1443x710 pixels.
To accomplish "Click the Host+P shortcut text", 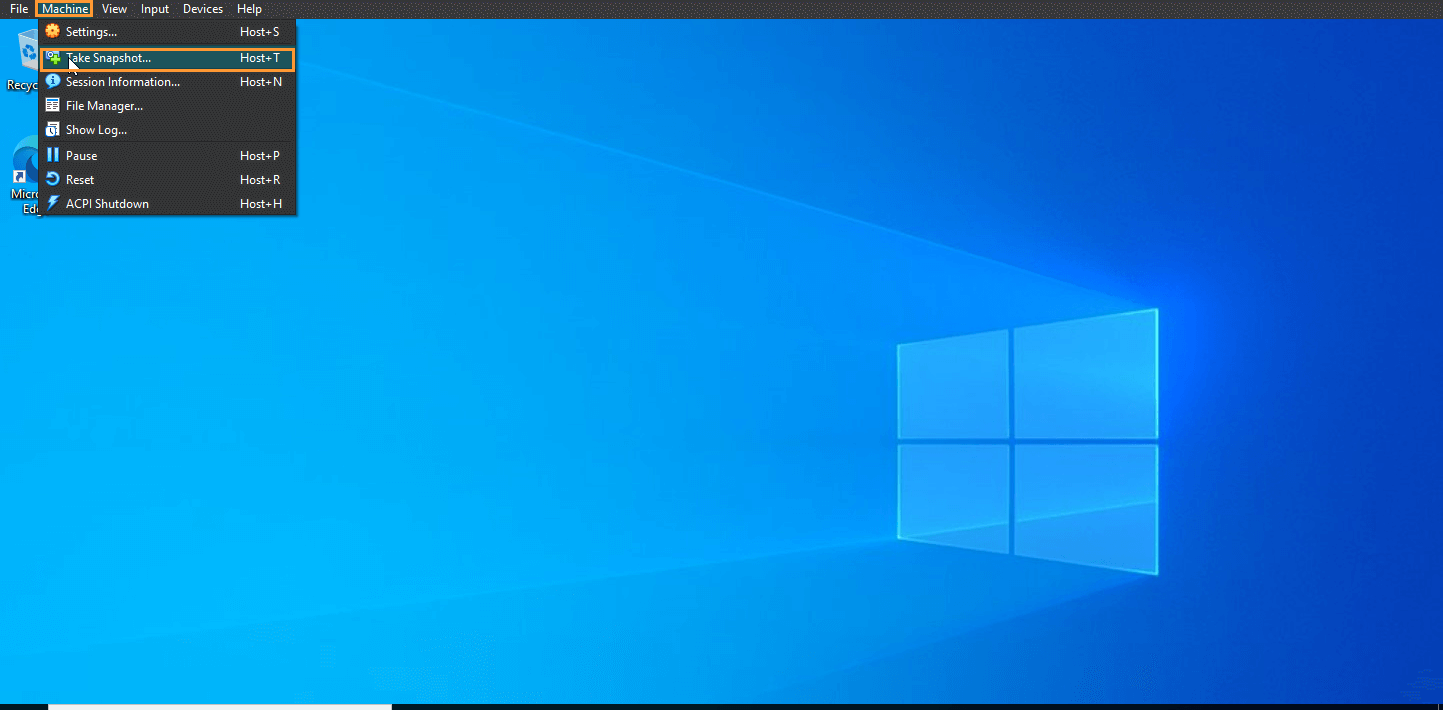I will click(260, 156).
